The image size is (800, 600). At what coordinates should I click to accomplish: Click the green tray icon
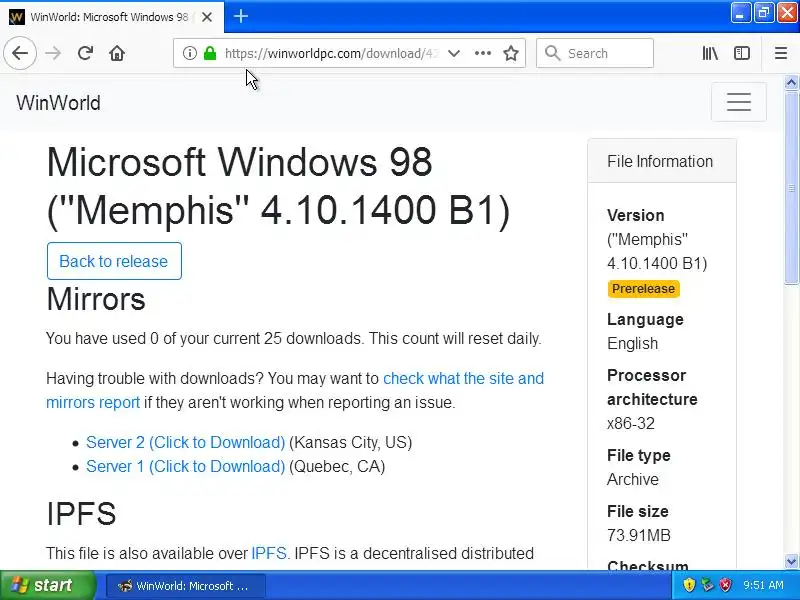pos(707,585)
